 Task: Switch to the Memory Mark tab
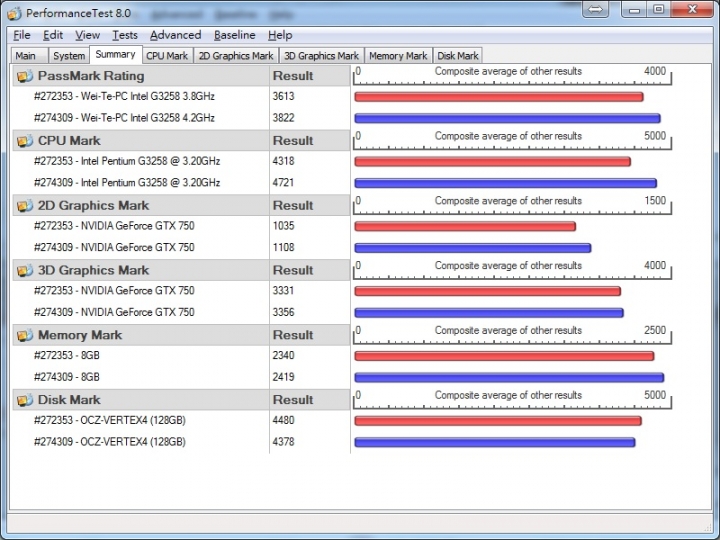click(x=398, y=56)
